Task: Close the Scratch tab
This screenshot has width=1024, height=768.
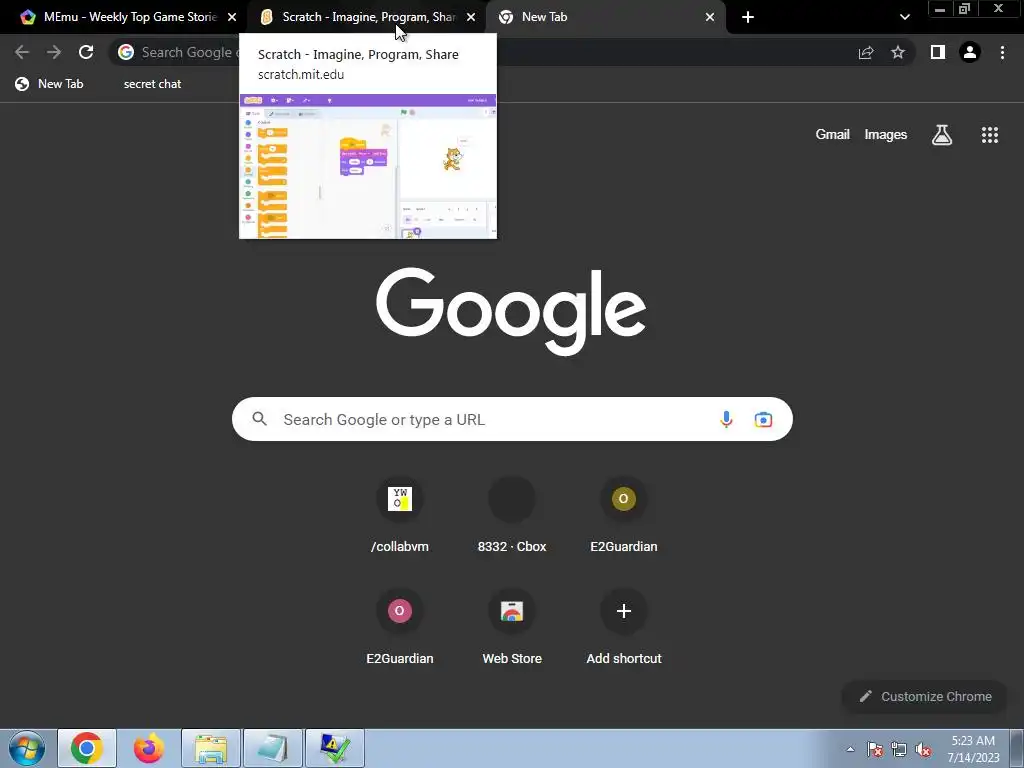Action: click(x=471, y=17)
